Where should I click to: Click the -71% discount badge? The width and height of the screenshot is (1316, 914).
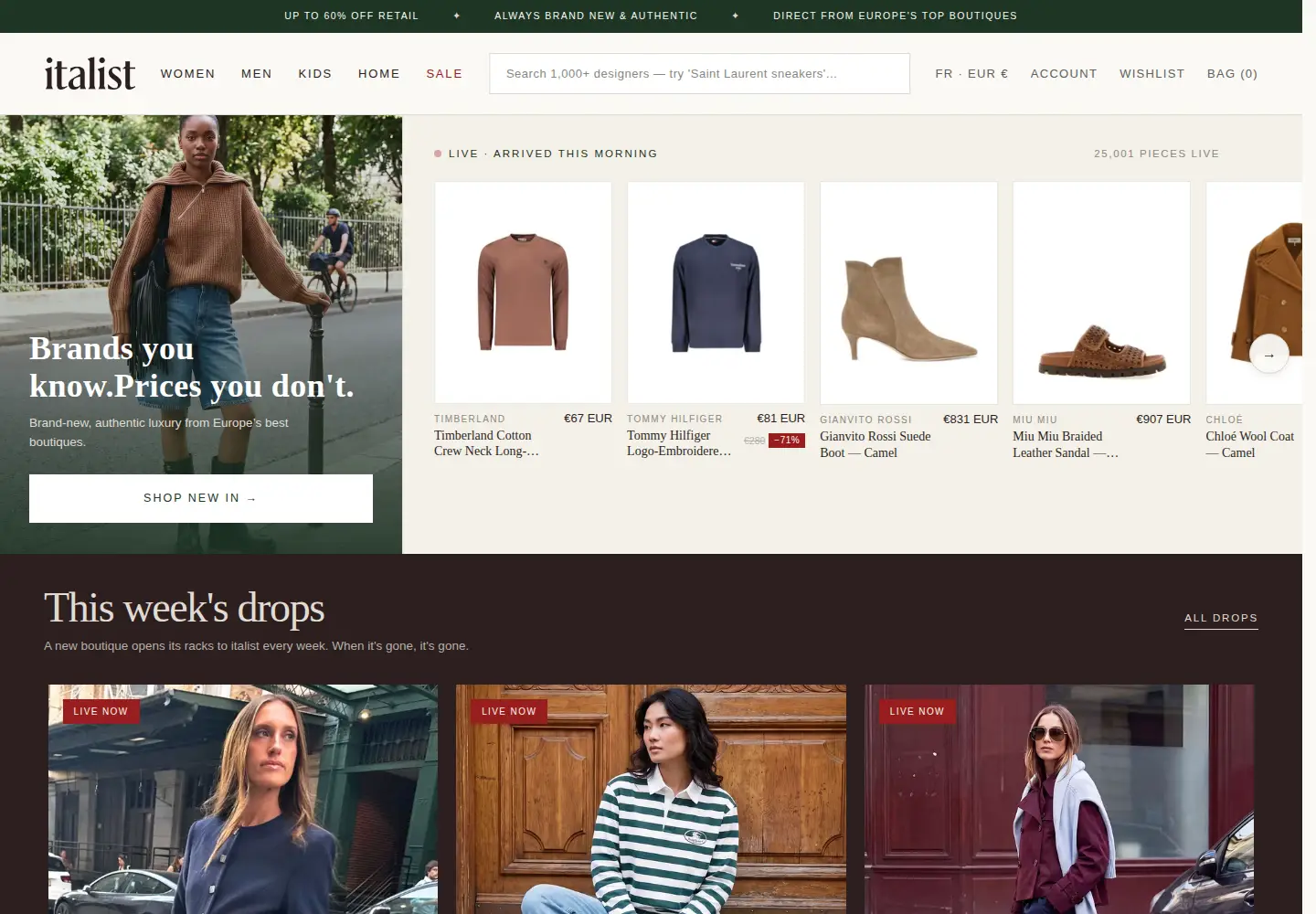(787, 441)
